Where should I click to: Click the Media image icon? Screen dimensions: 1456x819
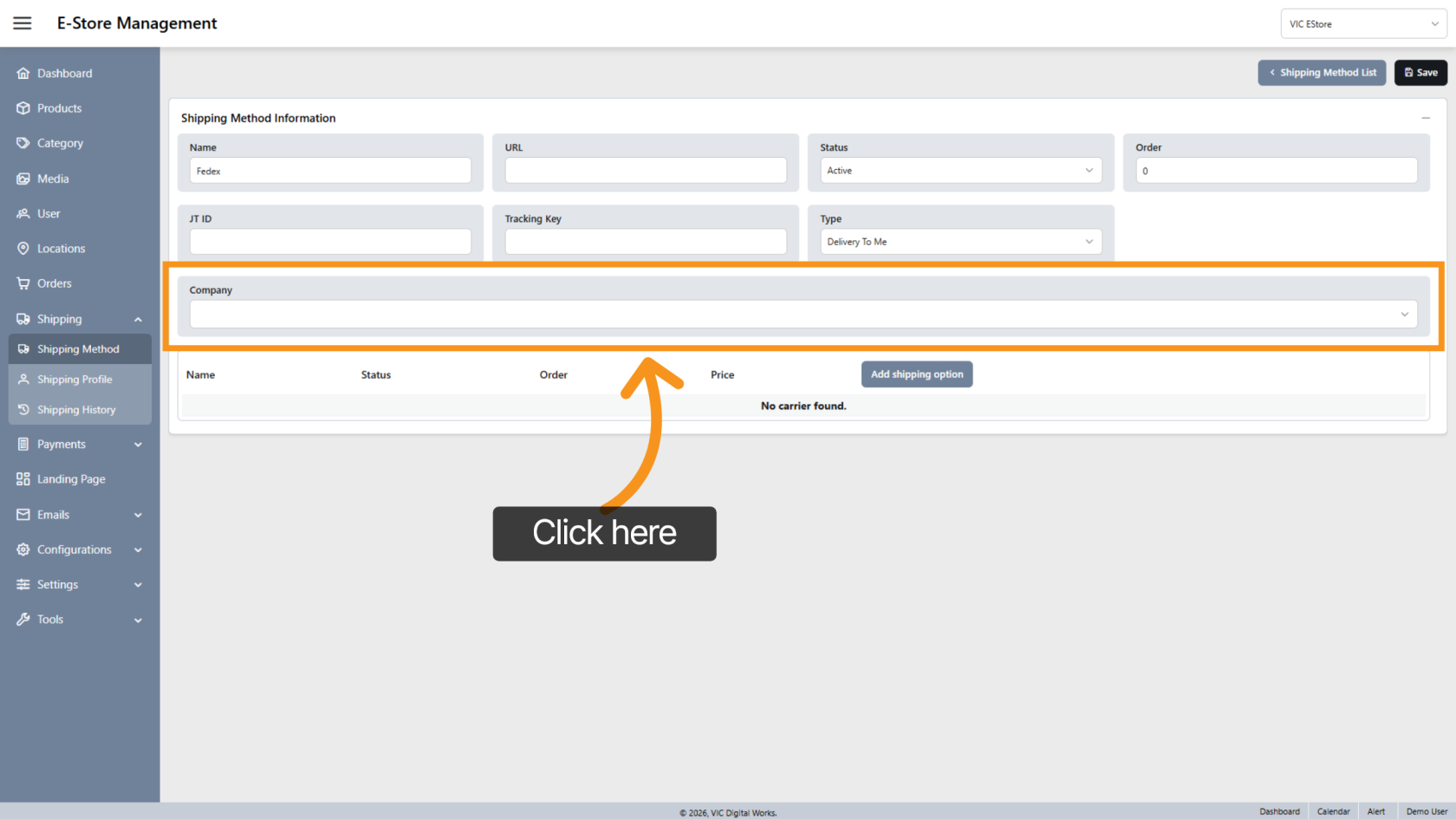pyautogui.click(x=23, y=179)
